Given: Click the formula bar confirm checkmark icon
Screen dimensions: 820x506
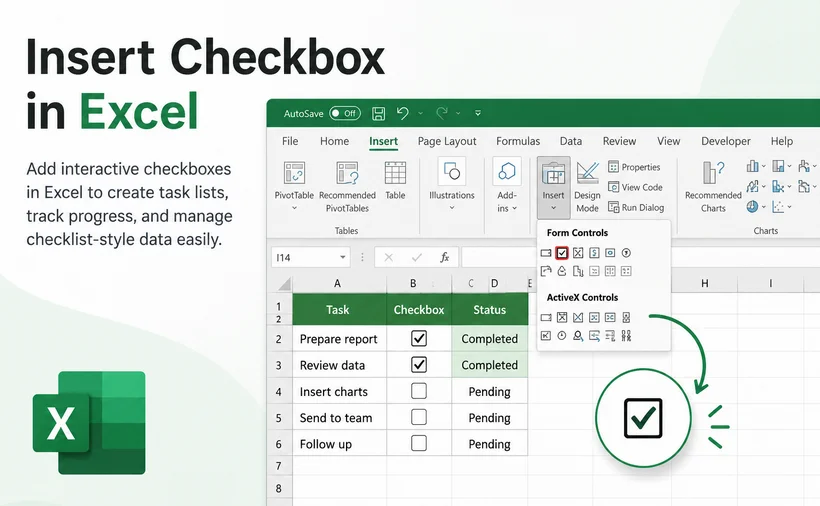Looking at the screenshot, I should [x=417, y=257].
